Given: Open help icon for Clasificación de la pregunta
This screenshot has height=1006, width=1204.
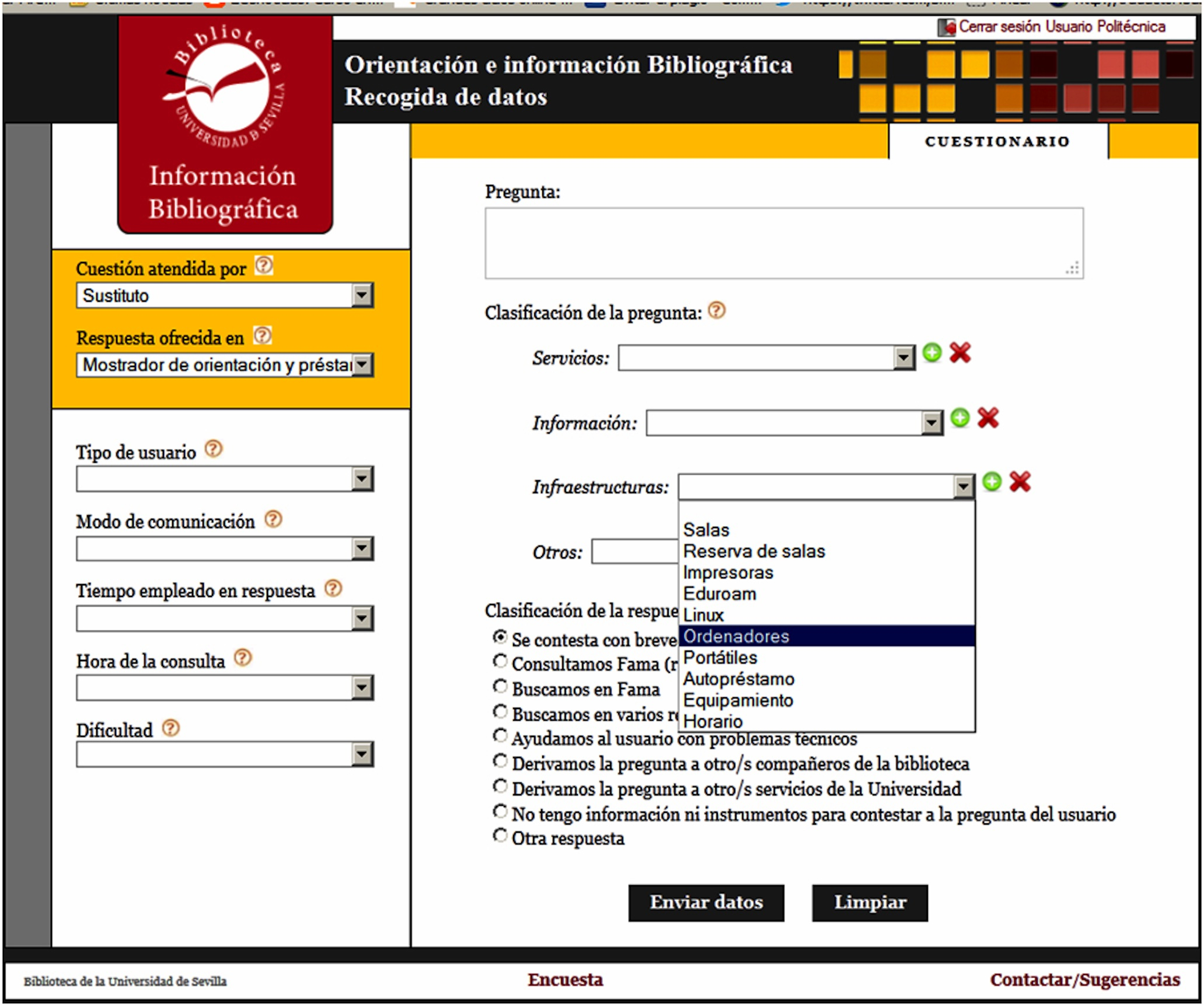Looking at the screenshot, I should (x=717, y=310).
